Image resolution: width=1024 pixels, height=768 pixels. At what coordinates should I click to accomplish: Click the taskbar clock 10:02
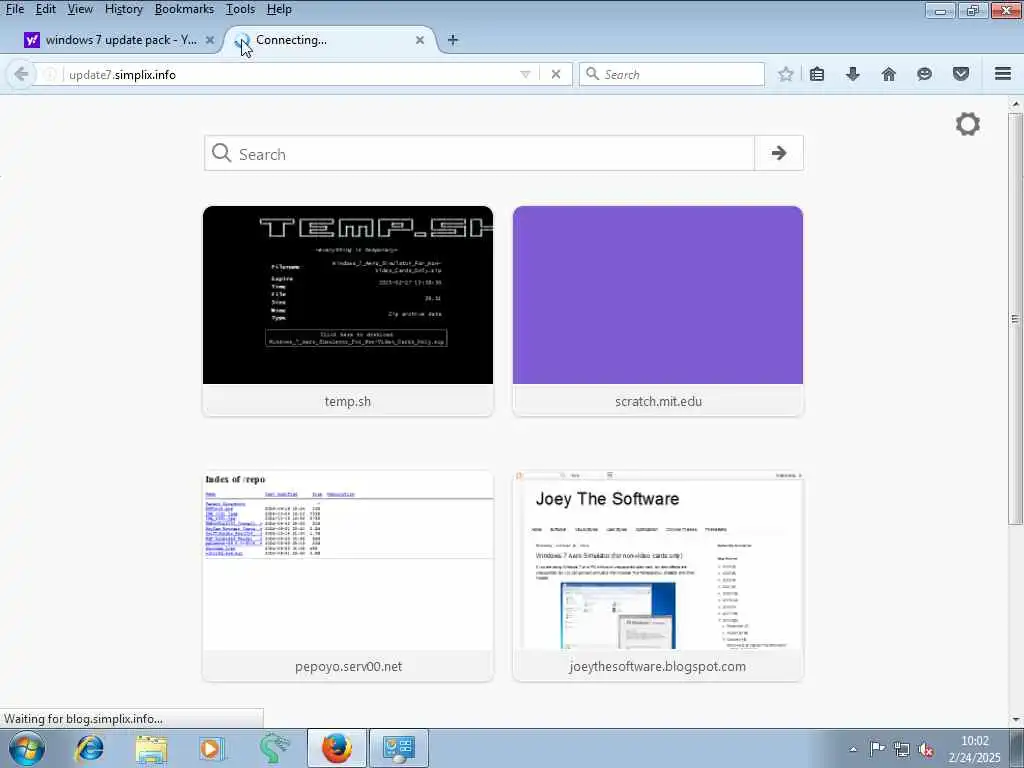click(974, 741)
